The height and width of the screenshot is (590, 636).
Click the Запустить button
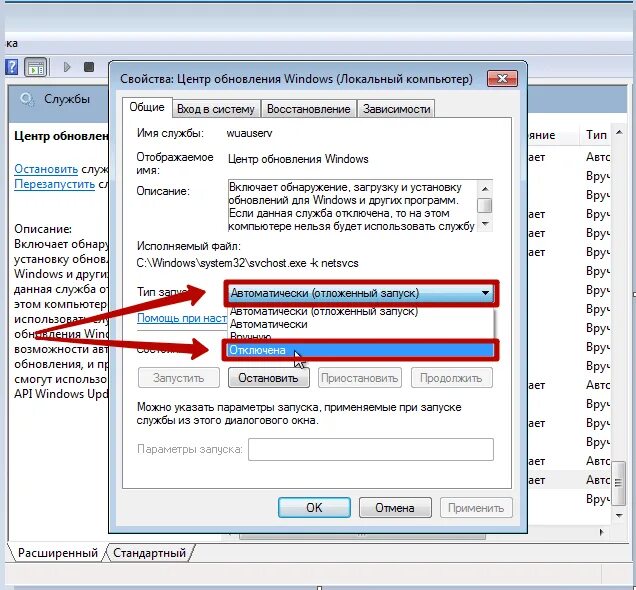coord(178,378)
